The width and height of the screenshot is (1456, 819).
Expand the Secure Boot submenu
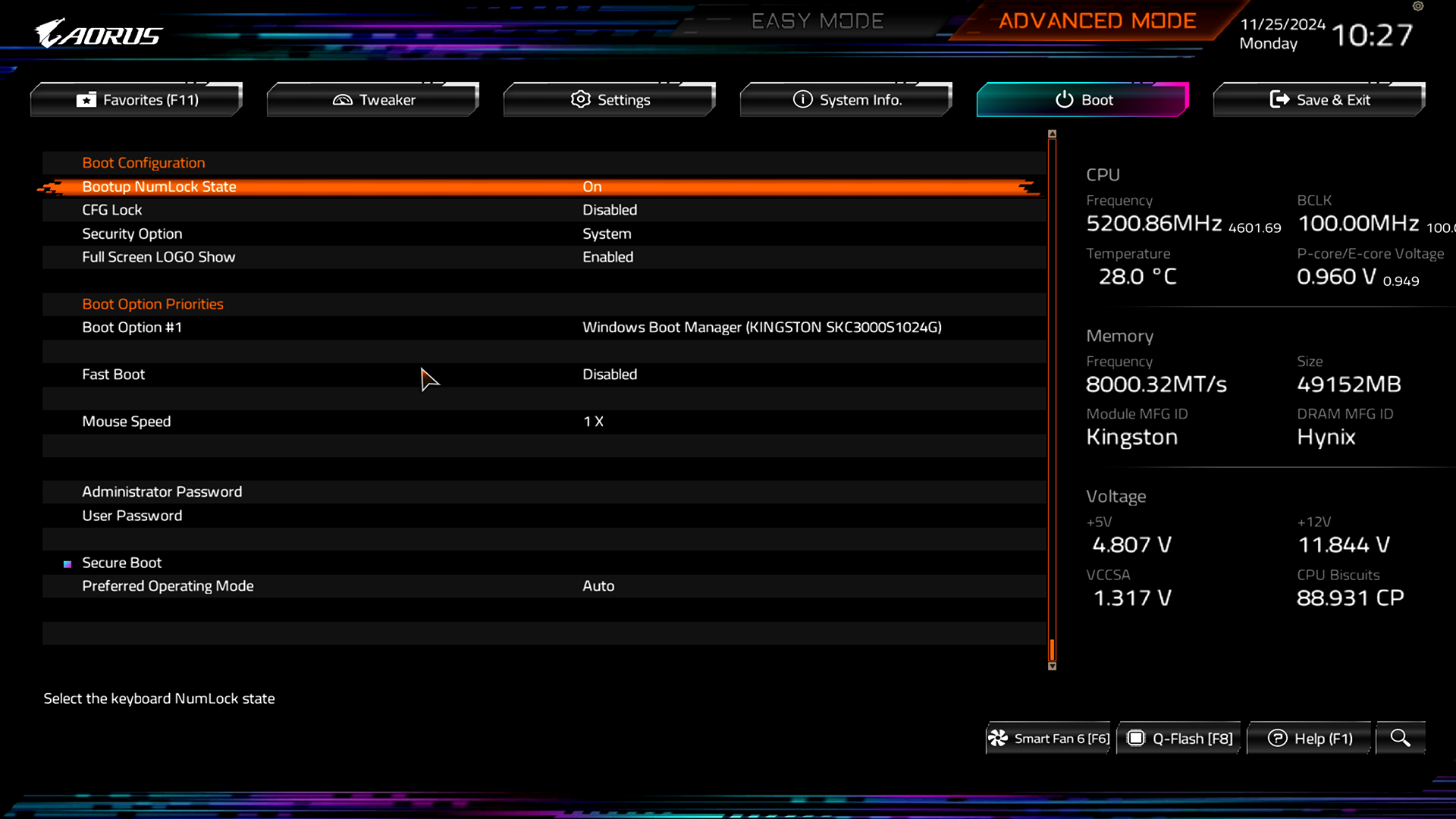121,562
